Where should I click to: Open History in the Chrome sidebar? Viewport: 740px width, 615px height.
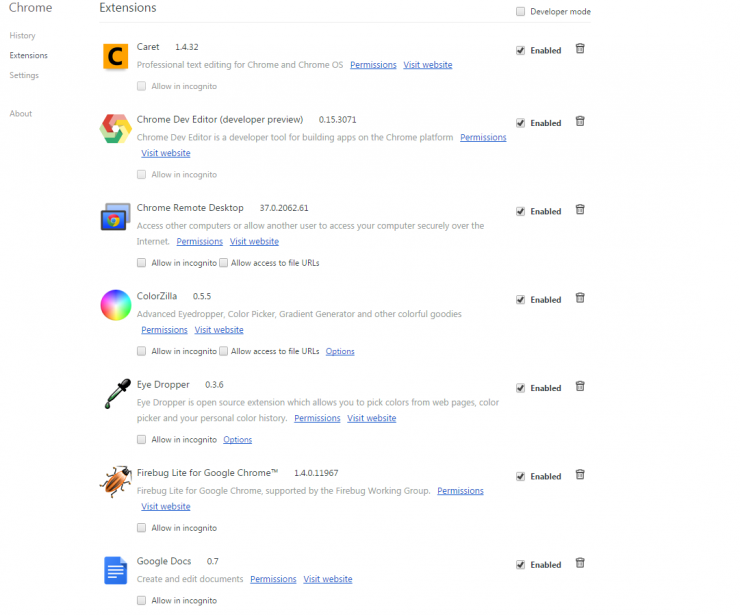pyautogui.click(x=22, y=35)
